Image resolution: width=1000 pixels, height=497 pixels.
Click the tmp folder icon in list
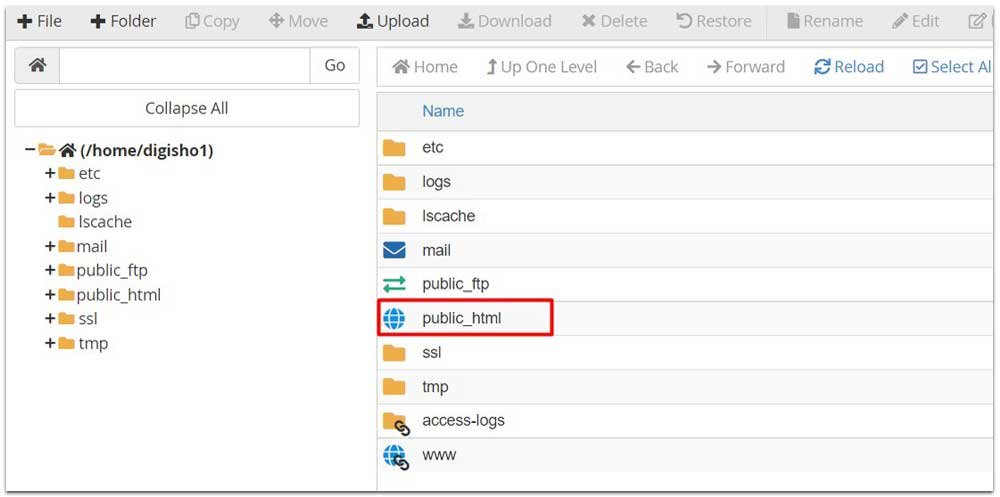coord(394,387)
